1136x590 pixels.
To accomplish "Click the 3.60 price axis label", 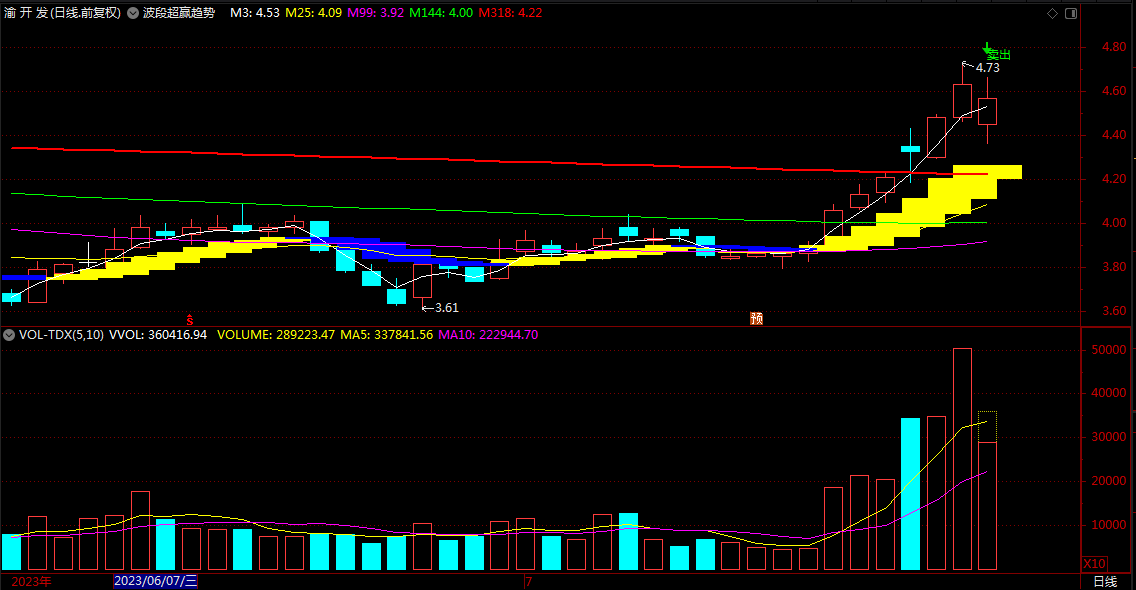I will point(1114,311).
